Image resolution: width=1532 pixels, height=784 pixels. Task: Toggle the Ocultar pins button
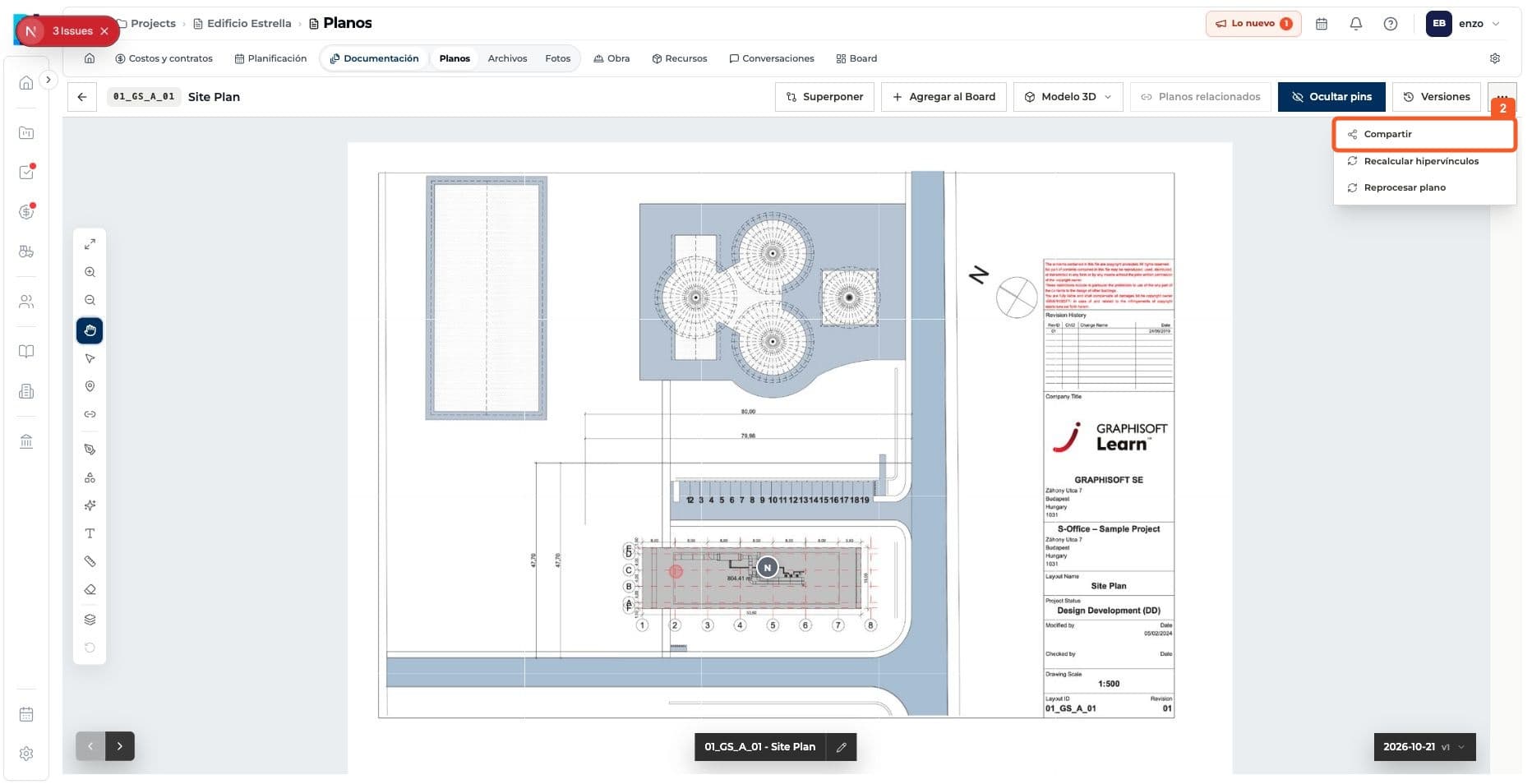(1331, 97)
